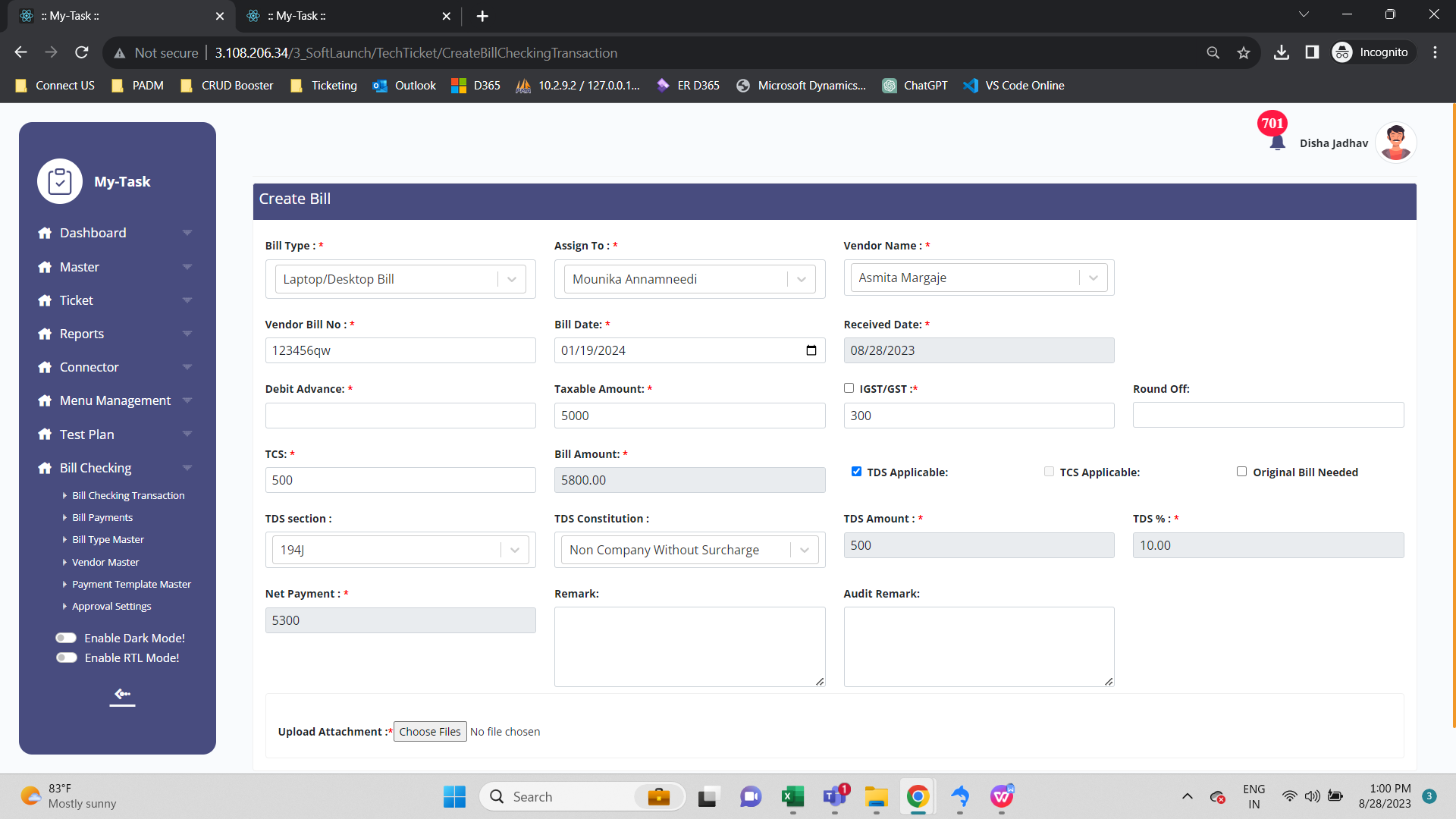Expand the Ticket menu arrow
Image resolution: width=1456 pixels, height=819 pixels.
pyautogui.click(x=187, y=300)
